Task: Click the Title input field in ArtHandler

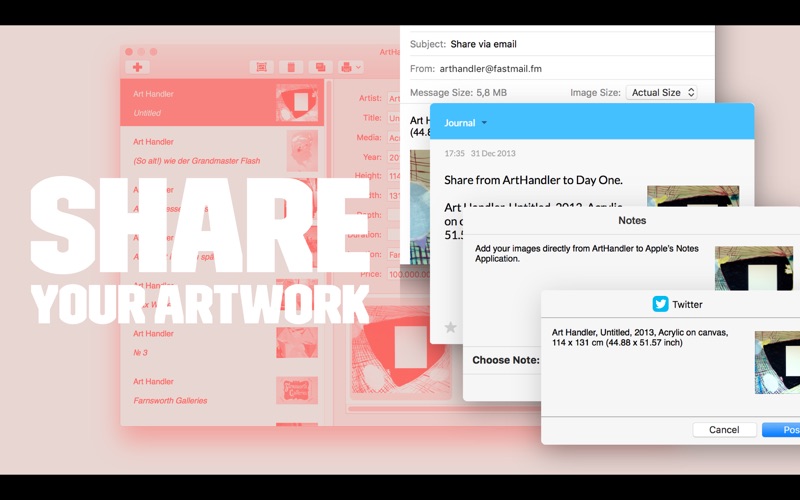Action: coord(393,118)
